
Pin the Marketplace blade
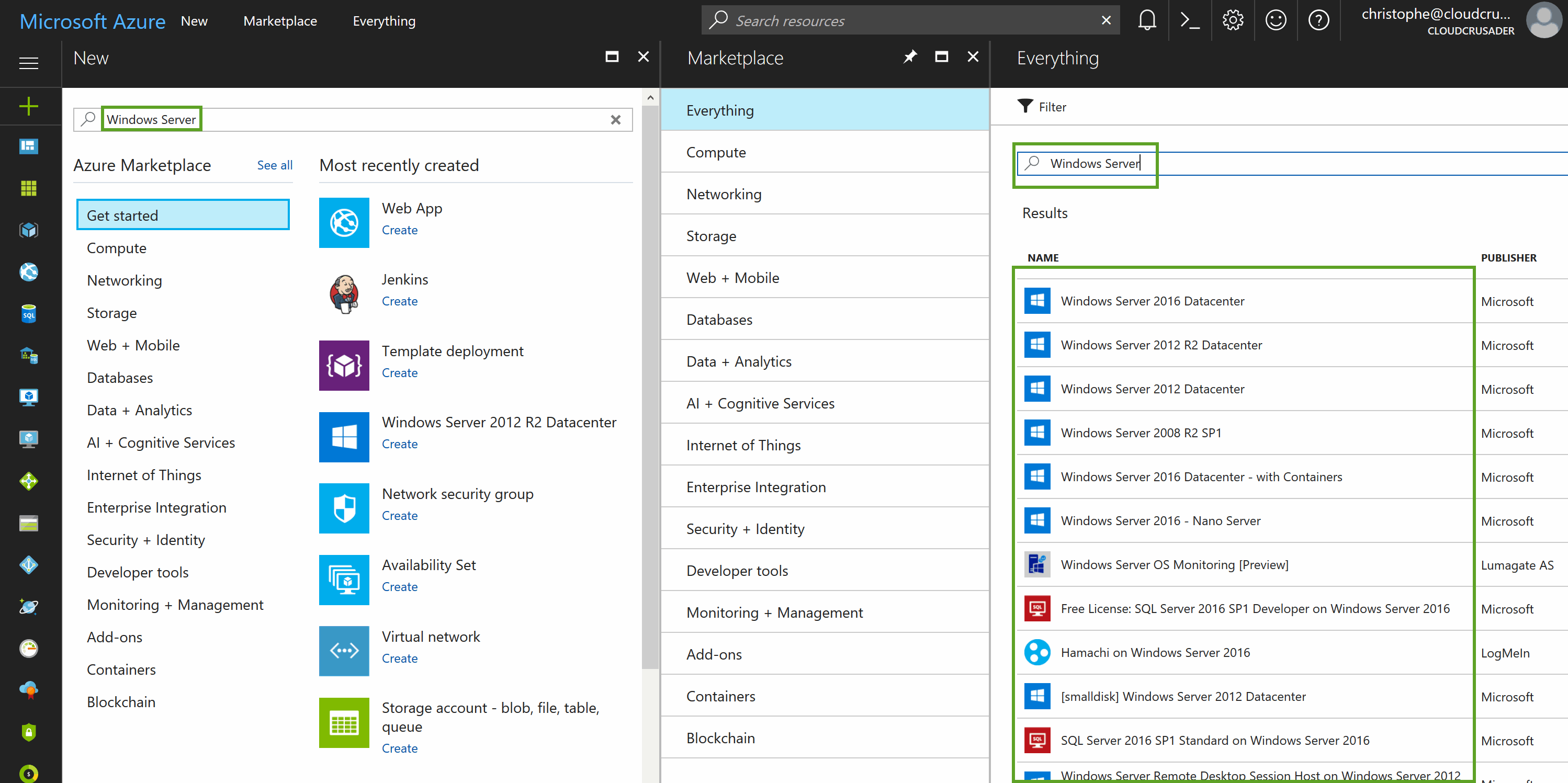pos(909,56)
